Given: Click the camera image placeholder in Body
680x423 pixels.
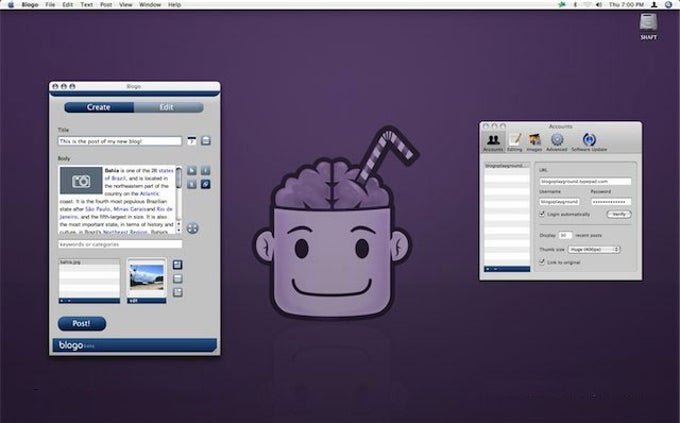Looking at the screenshot, I should pyautogui.click(x=81, y=180).
